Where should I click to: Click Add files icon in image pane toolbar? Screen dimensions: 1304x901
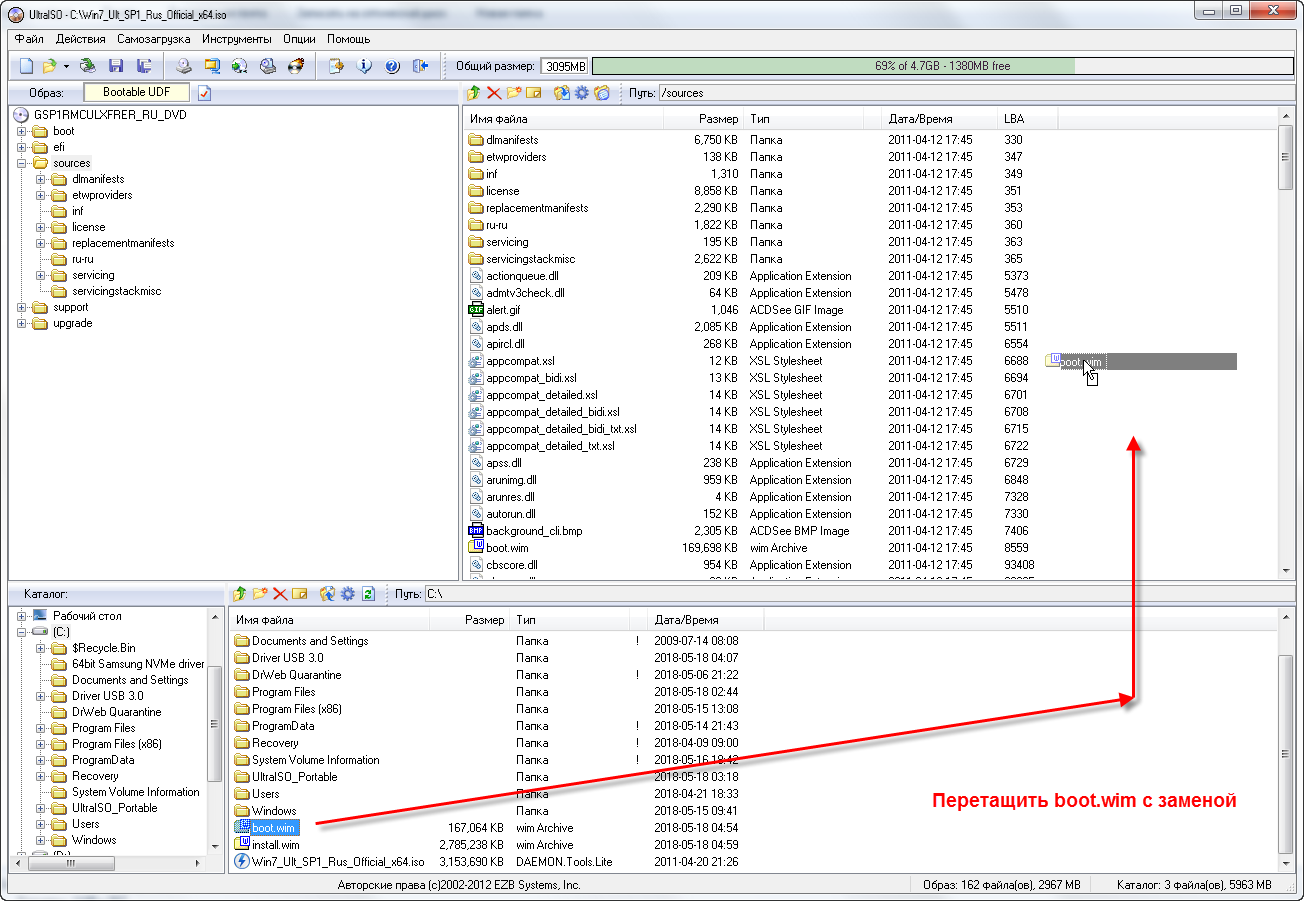click(x=562, y=93)
